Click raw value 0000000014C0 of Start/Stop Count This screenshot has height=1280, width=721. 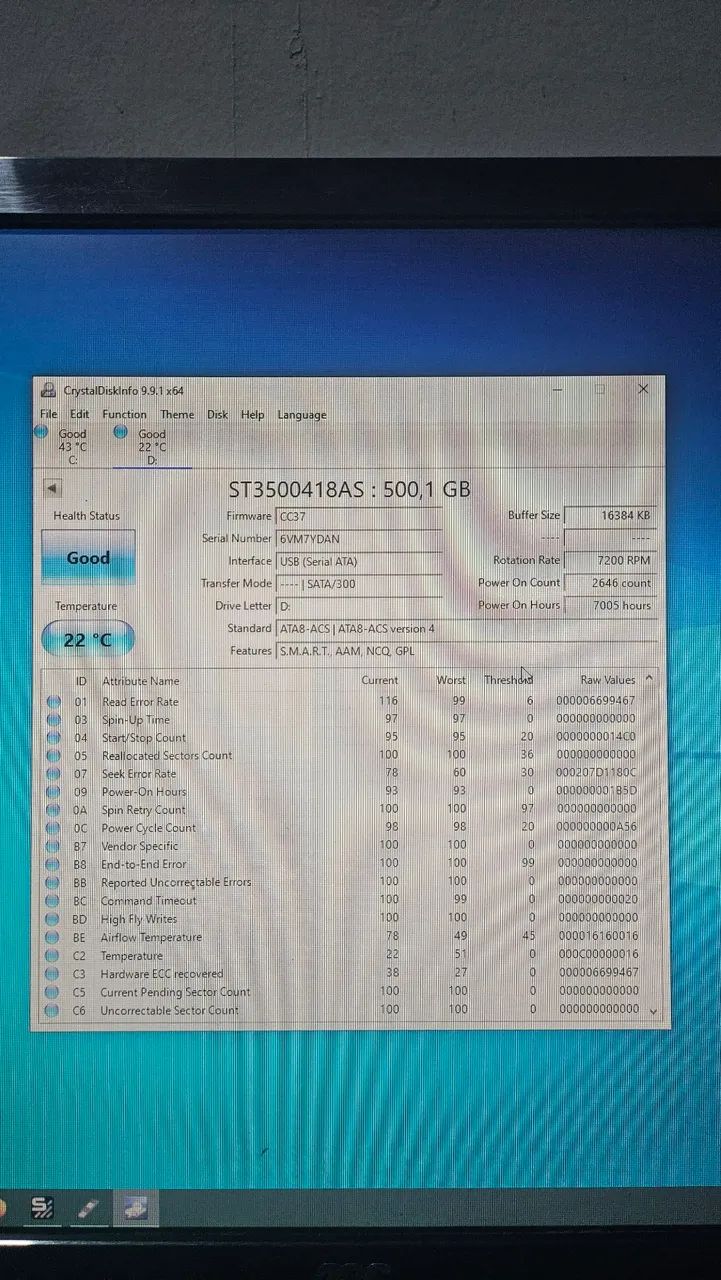[596, 737]
